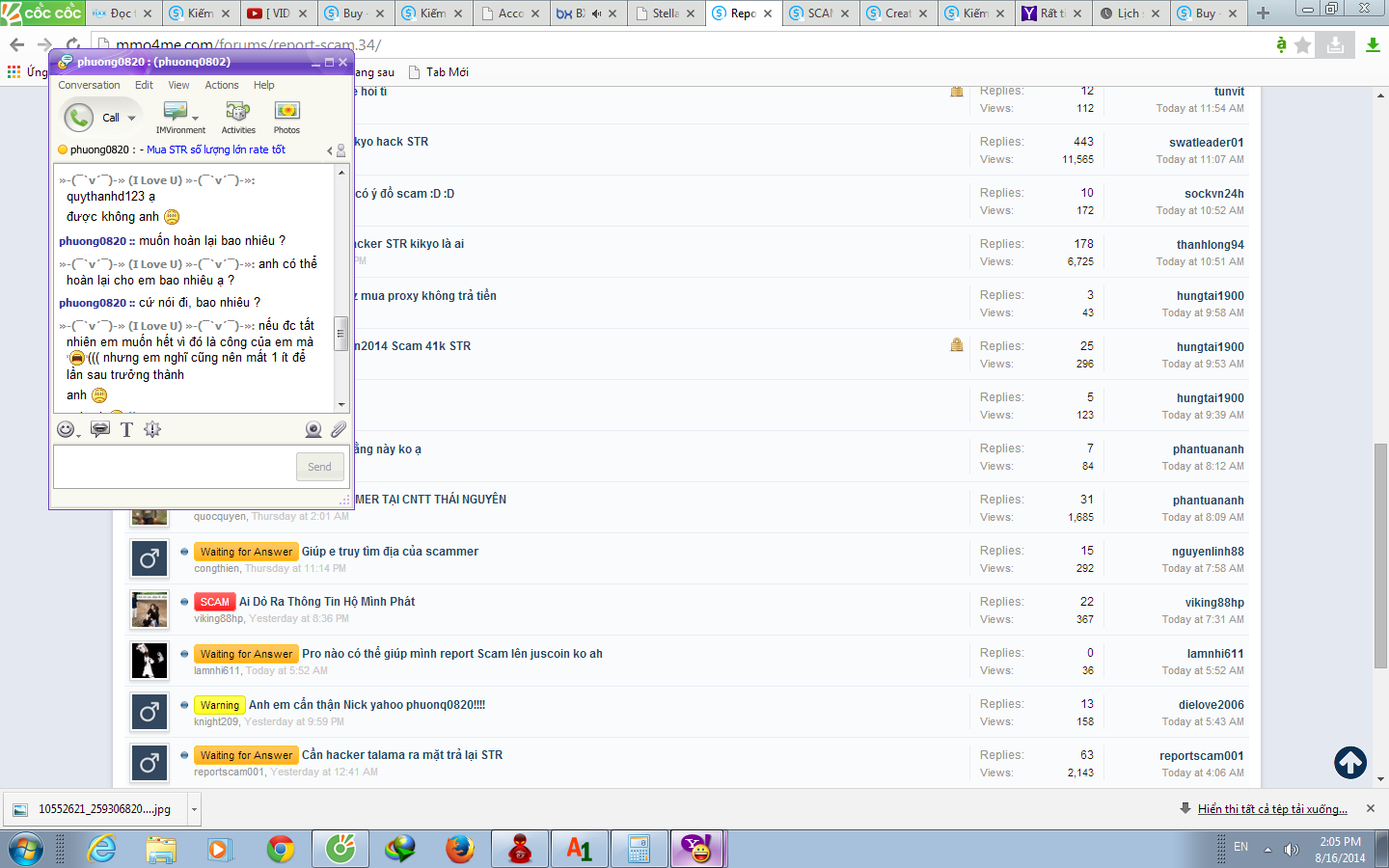Open the View menu in chat window
The height and width of the screenshot is (868, 1389).
178,85
